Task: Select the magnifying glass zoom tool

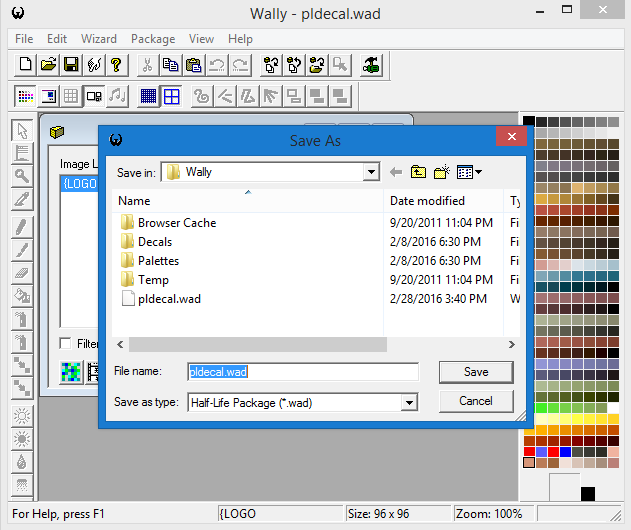Action: click(22, 176)
